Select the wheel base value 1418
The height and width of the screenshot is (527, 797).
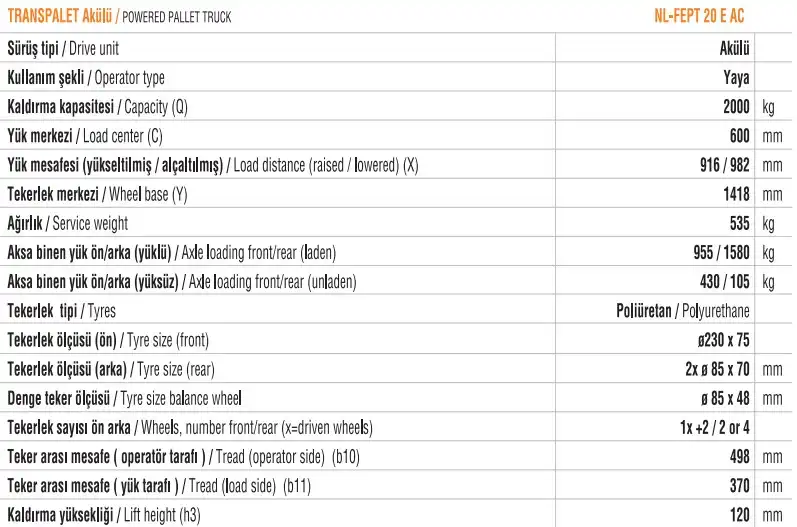pyautogui.click(x=736, y=194)
